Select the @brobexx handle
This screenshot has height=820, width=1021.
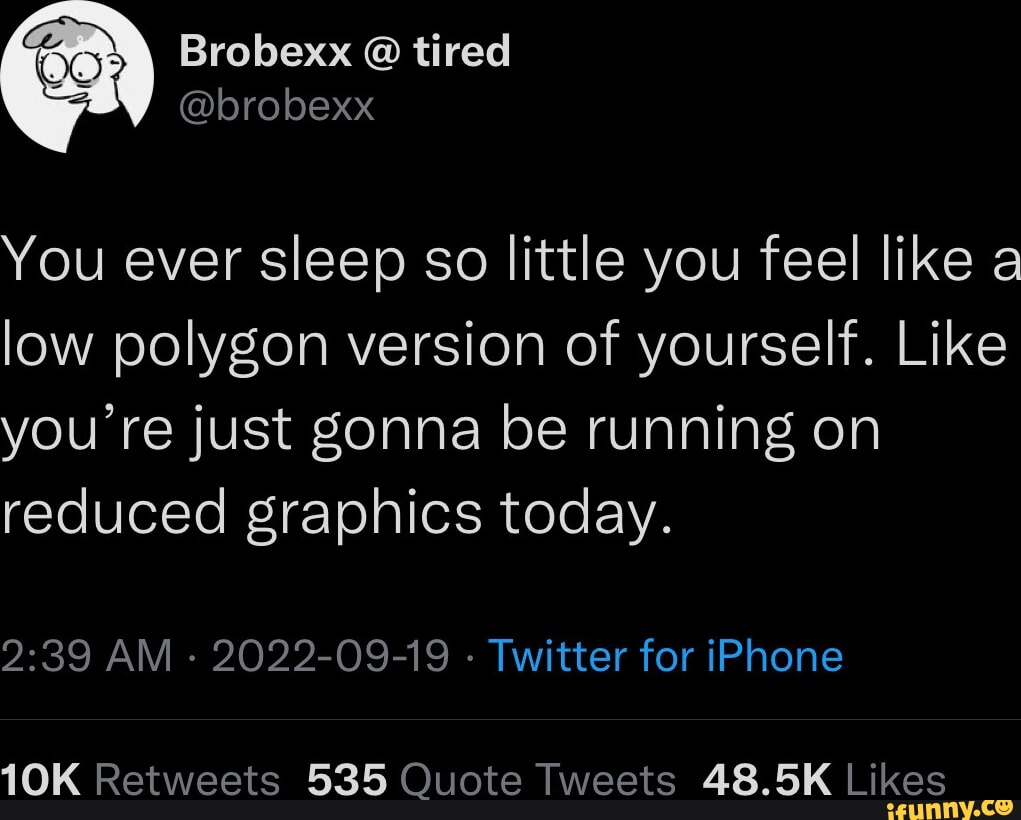(277, 104)
